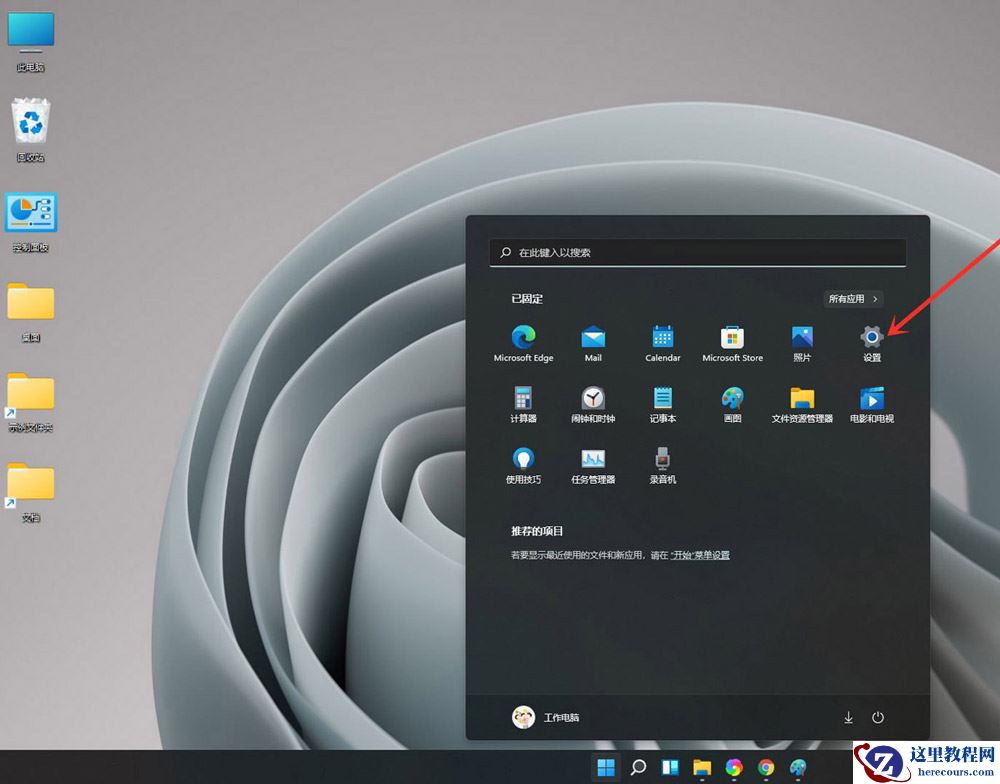This screenshot has width=1000, height=784.
Task: Launch the Mail app
Action: tap(593, 343)
